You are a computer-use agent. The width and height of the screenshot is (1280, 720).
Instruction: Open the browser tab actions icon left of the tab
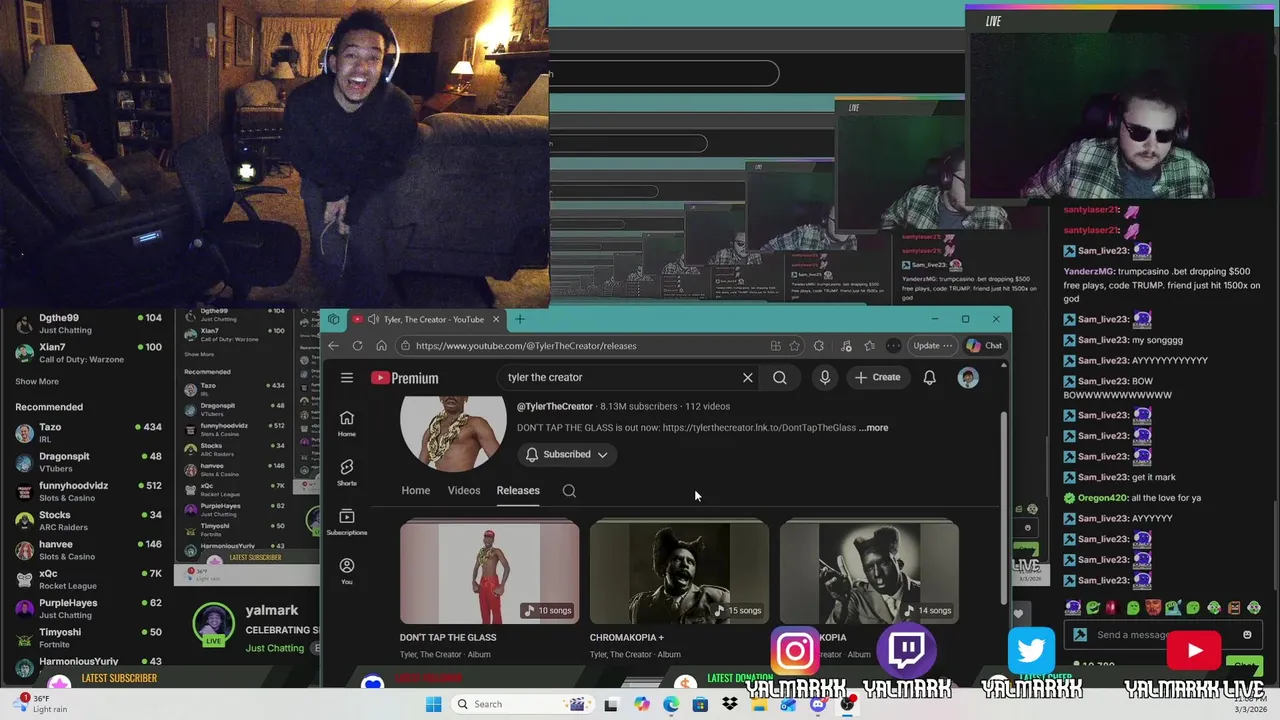click(x=333, y=319)
